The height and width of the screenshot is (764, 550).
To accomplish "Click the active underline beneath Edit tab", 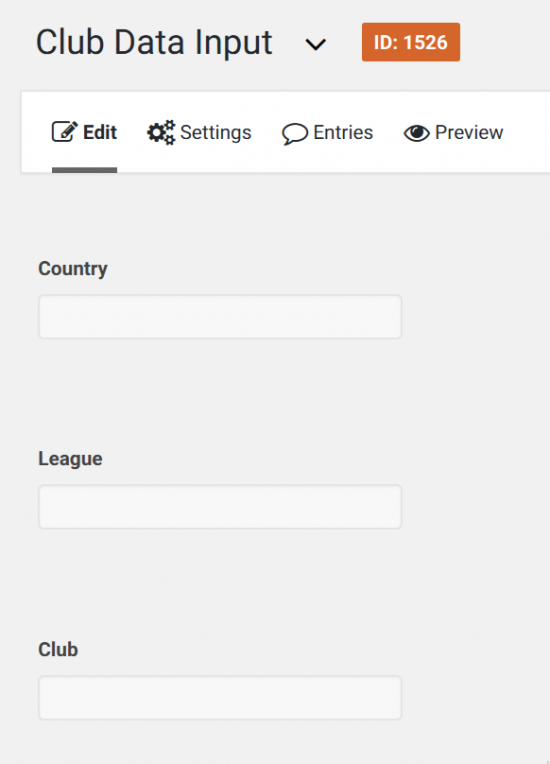I will click(84, 170).
